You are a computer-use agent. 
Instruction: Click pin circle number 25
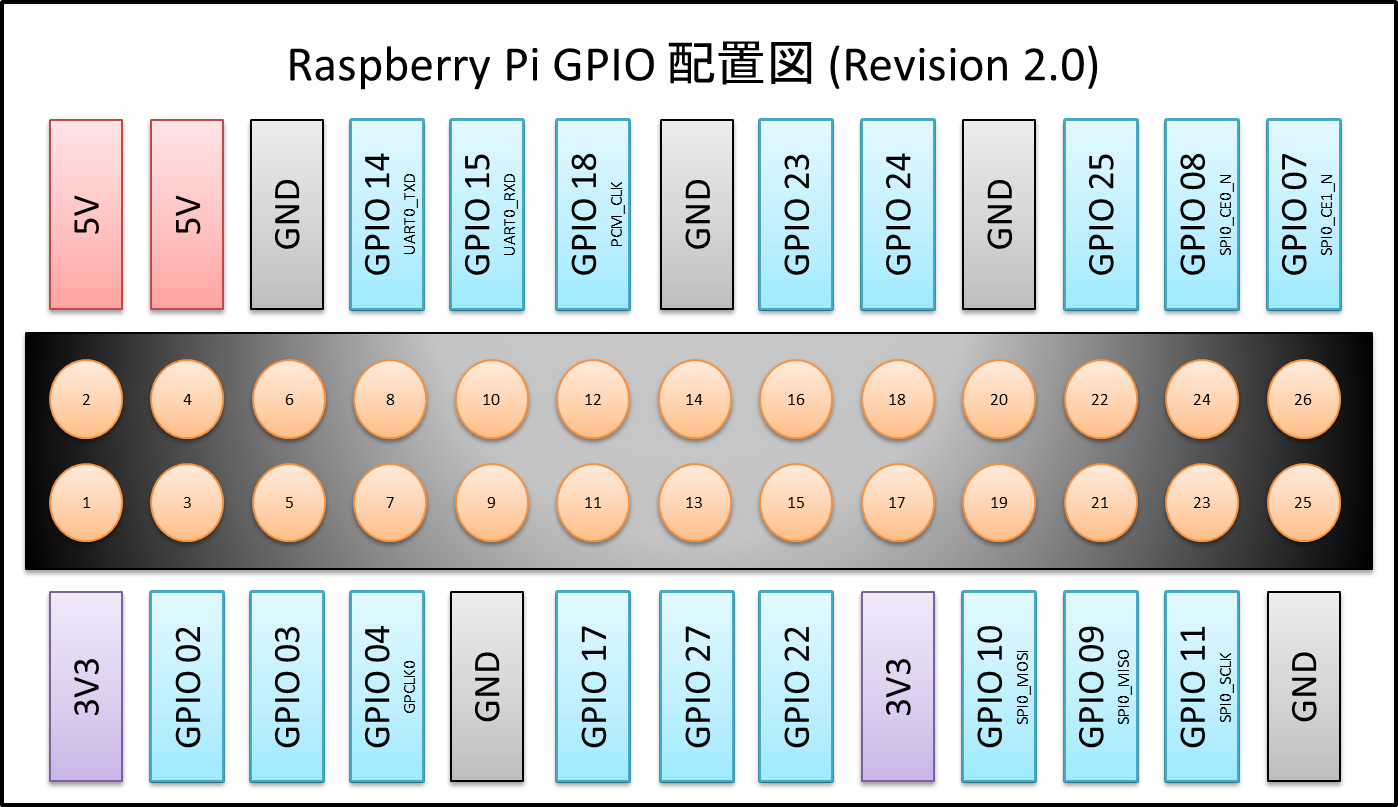[1303, 503]
